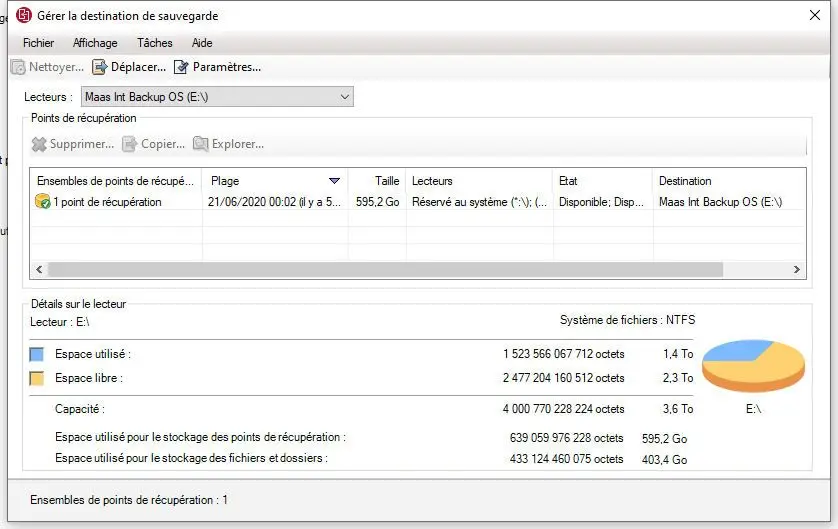Image resolution: width=838 pixels, height=529 pixels.
Task: Click the yellow Espace libre swatch
Action: pos(36,378)
